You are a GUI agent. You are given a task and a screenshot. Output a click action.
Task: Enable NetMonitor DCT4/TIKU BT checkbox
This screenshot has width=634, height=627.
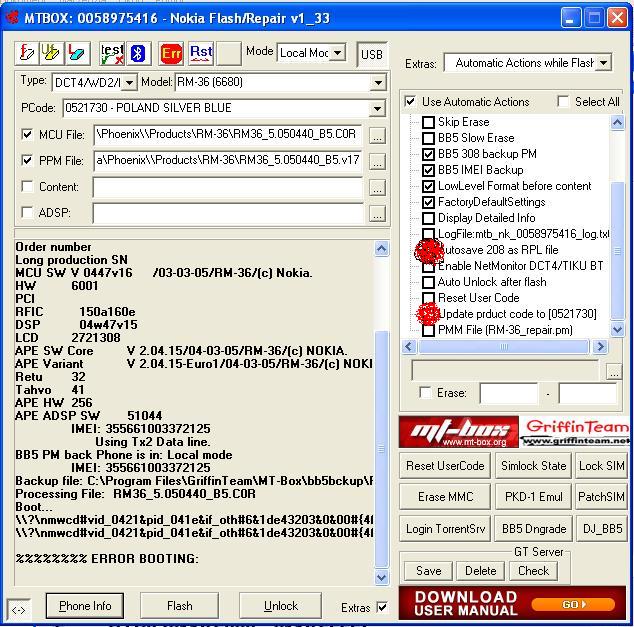click(428, 267)
